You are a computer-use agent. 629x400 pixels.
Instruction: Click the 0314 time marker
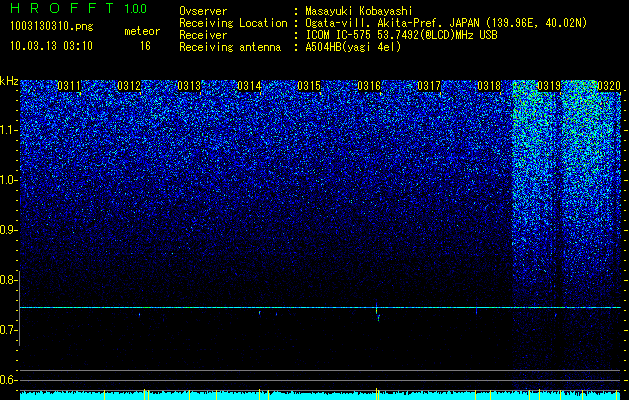point(249,86)
